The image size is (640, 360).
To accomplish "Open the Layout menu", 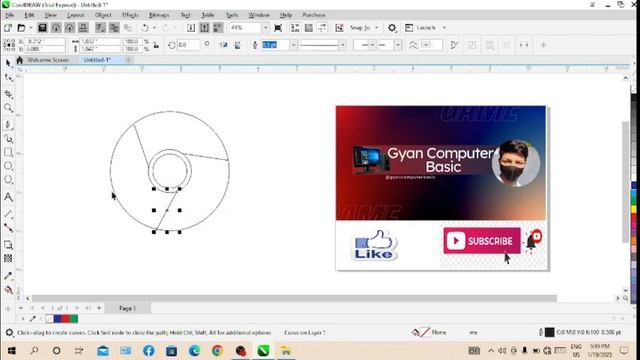I will (x=76, y=15).
